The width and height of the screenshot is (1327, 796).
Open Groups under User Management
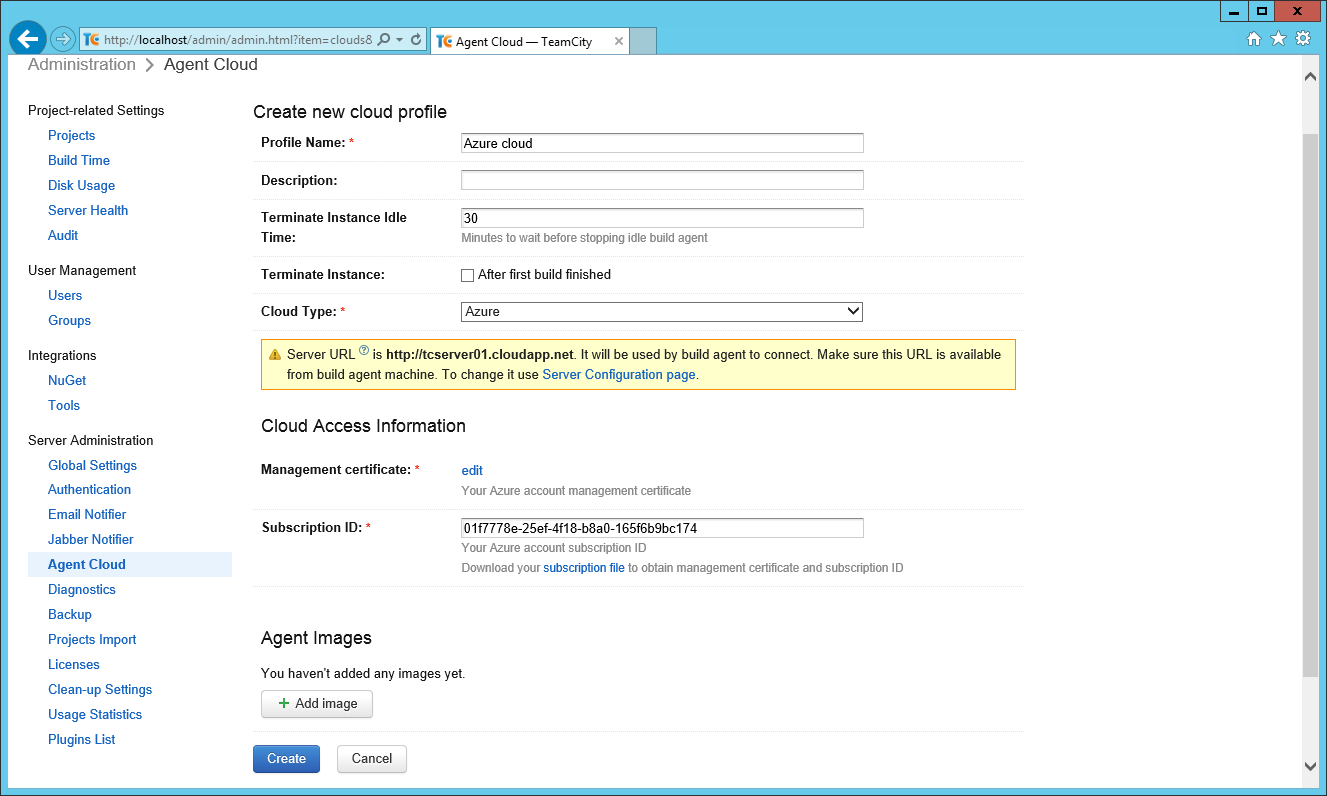pyautogui.click(x=69, y=321)
